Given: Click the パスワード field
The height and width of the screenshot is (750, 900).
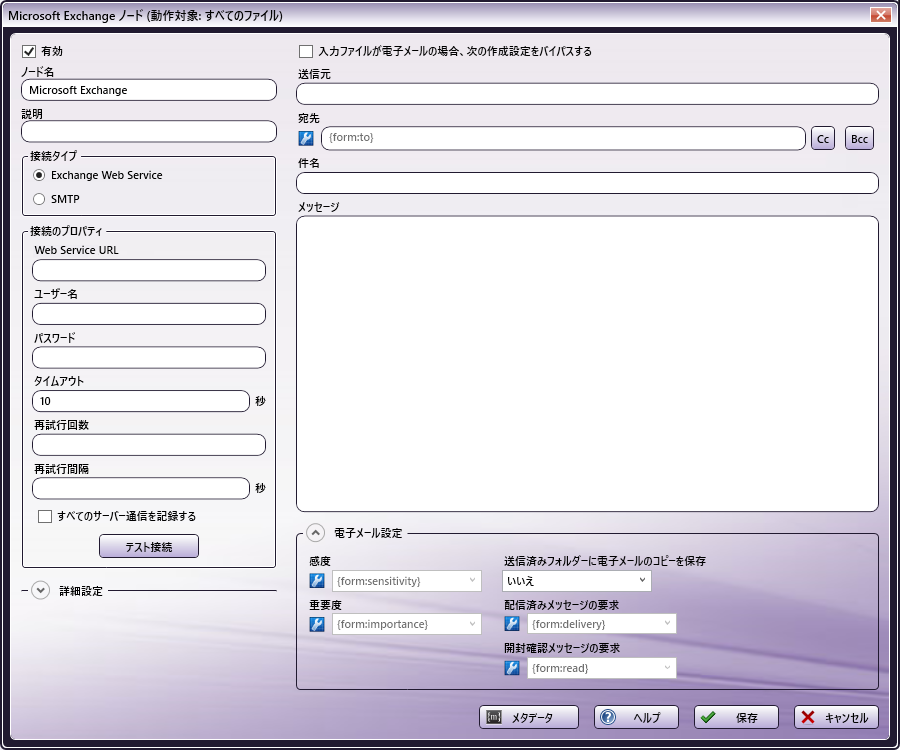Looking at the screenshot, I should point(149,357).
